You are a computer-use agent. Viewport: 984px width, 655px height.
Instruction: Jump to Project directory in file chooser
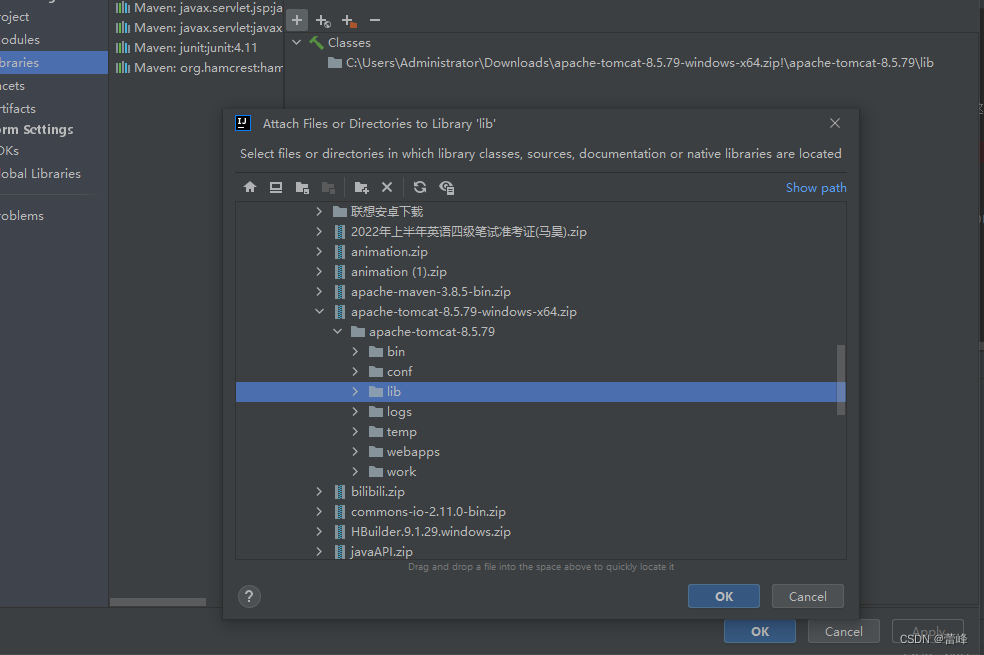click(302, 187)
